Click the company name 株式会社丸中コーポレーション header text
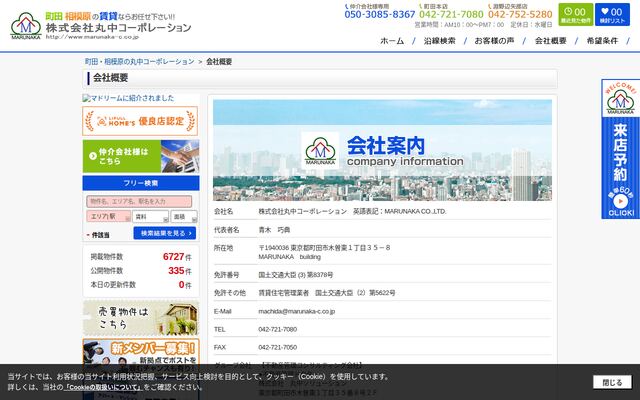This screenshot has width=640, height=400. [118, 28]
